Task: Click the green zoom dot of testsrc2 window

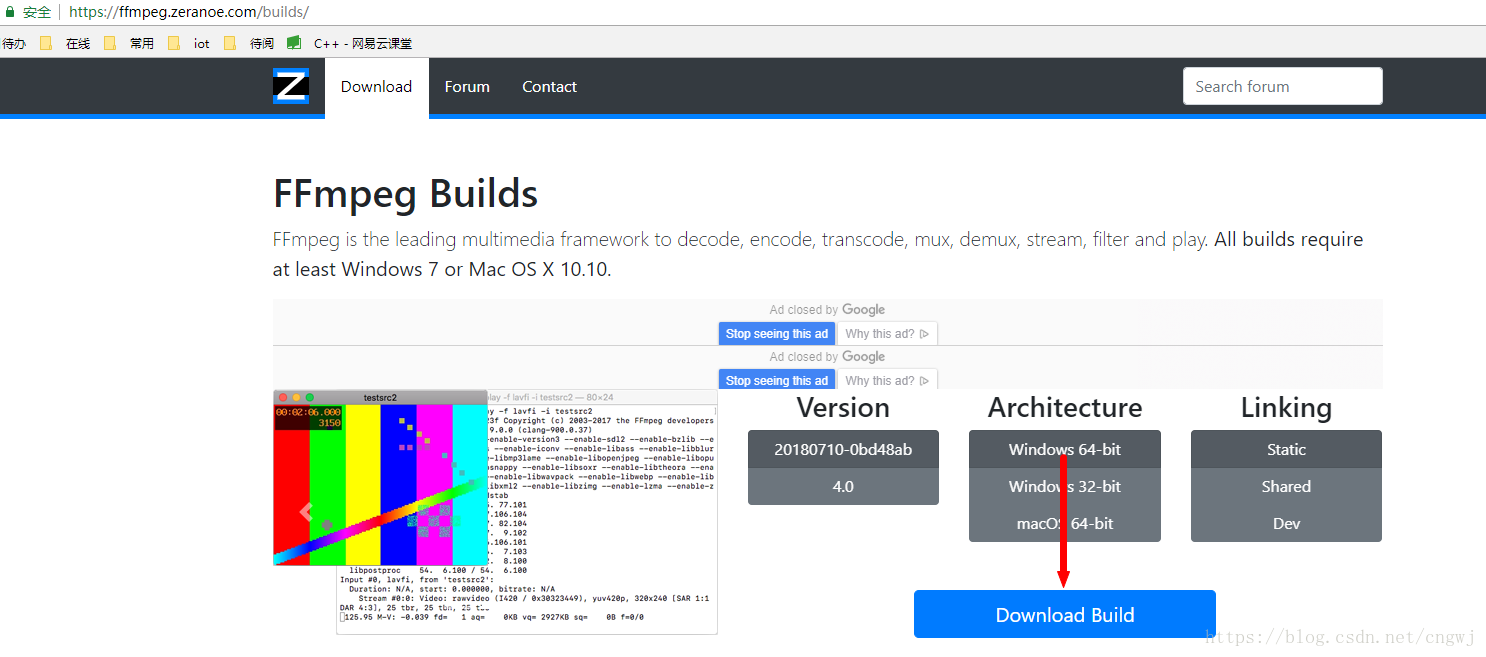Action: click(x=310, y=397)
